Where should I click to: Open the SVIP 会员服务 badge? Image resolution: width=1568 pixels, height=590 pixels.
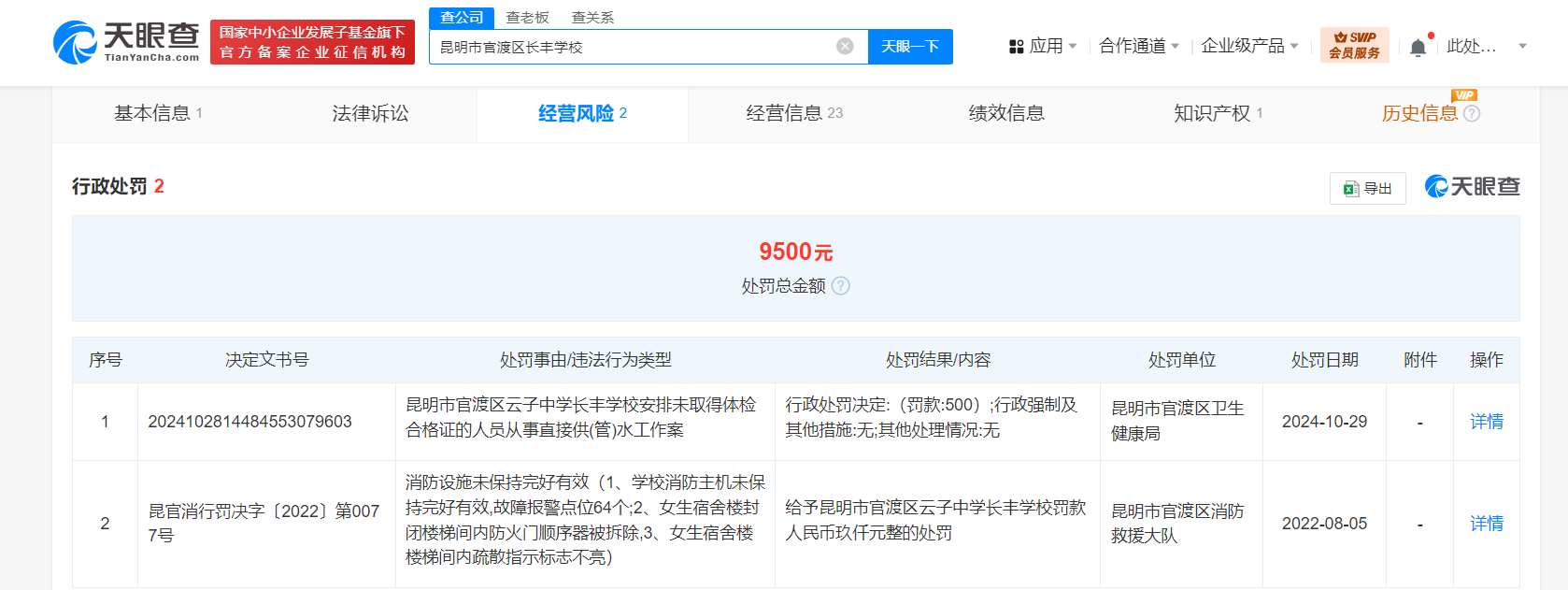(1354, 46)
